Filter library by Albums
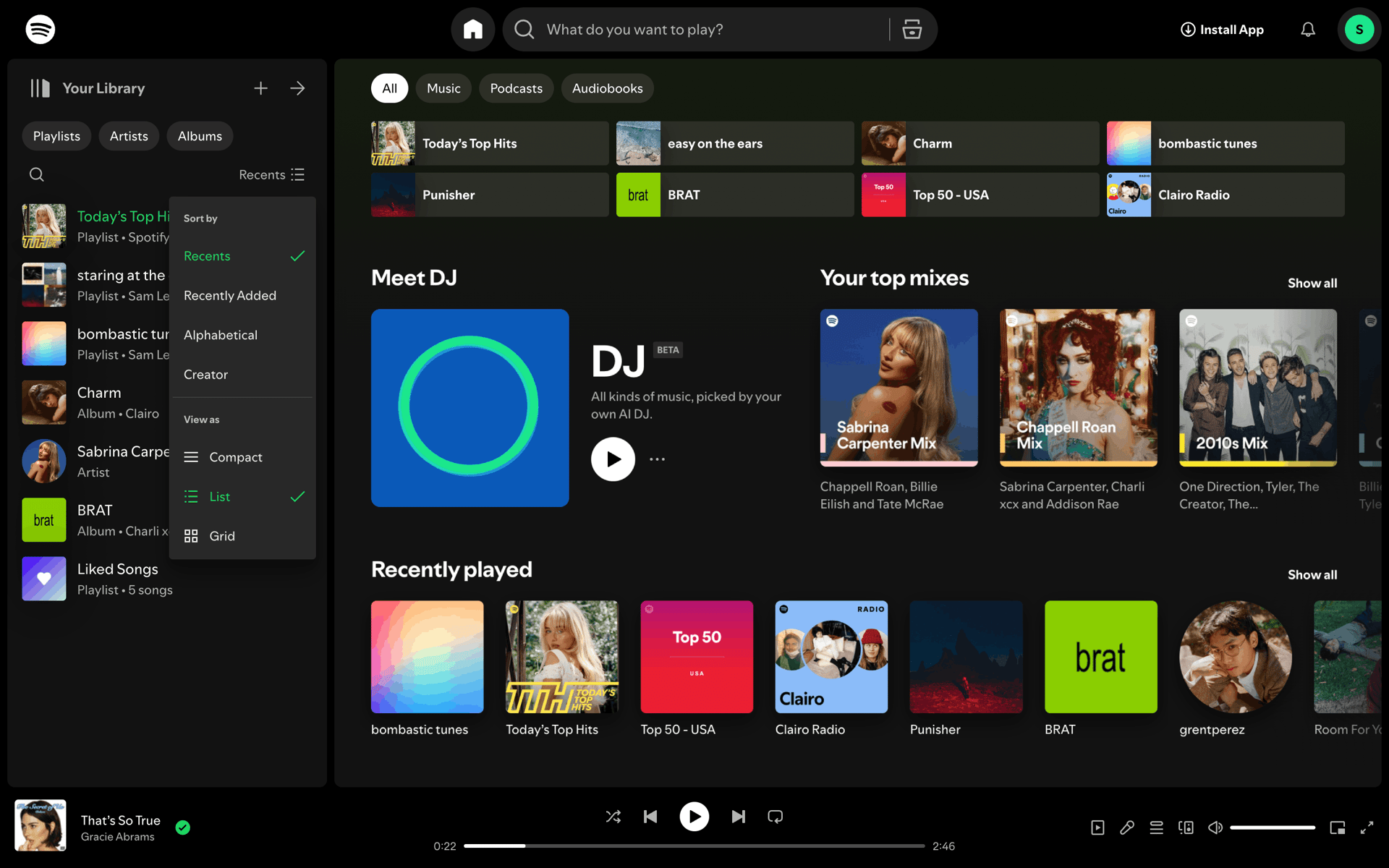1389x868 pixels. (x=200, y=136)
